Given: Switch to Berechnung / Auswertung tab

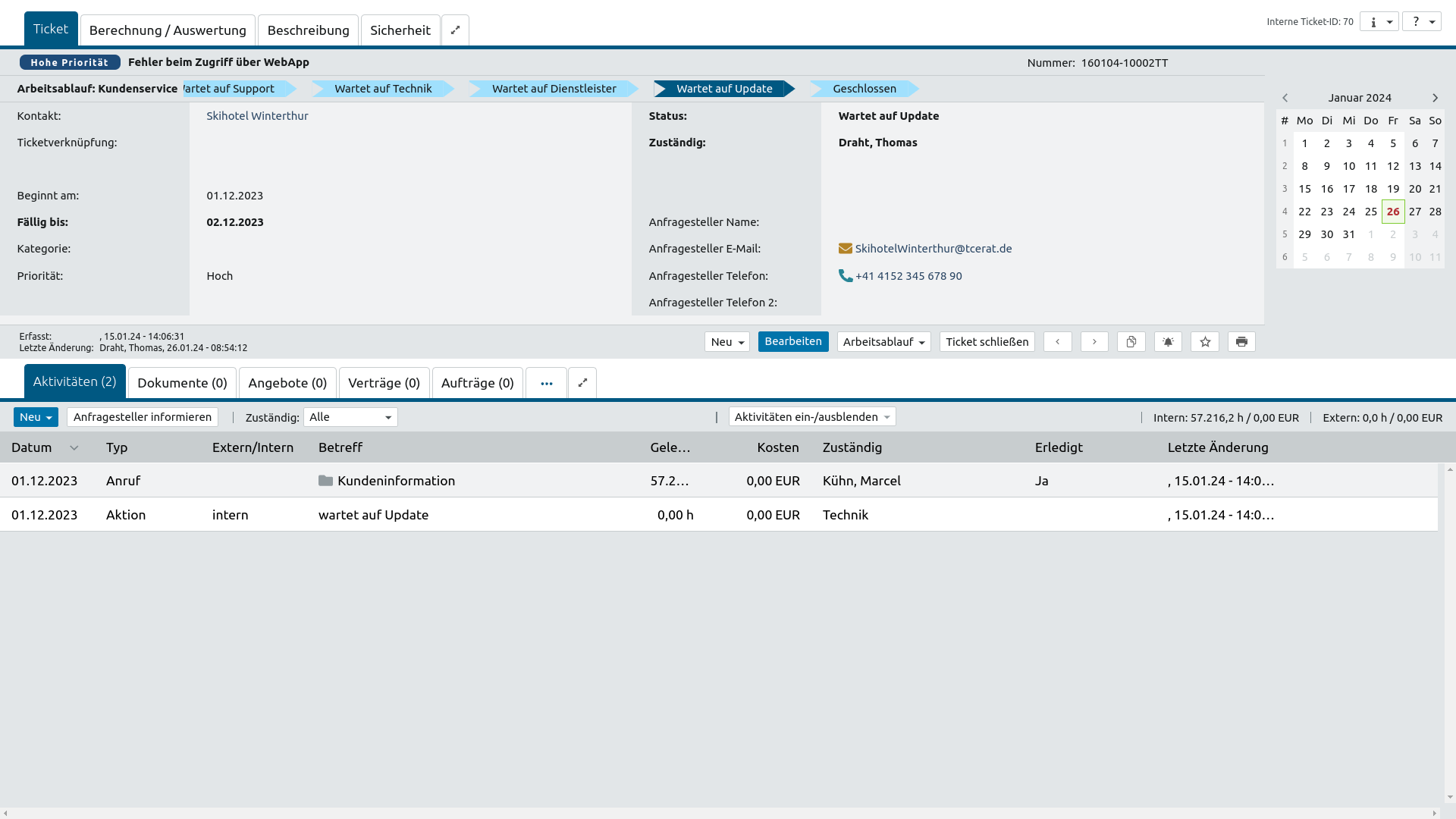Looking at the screenshot, I should [168, 30].
